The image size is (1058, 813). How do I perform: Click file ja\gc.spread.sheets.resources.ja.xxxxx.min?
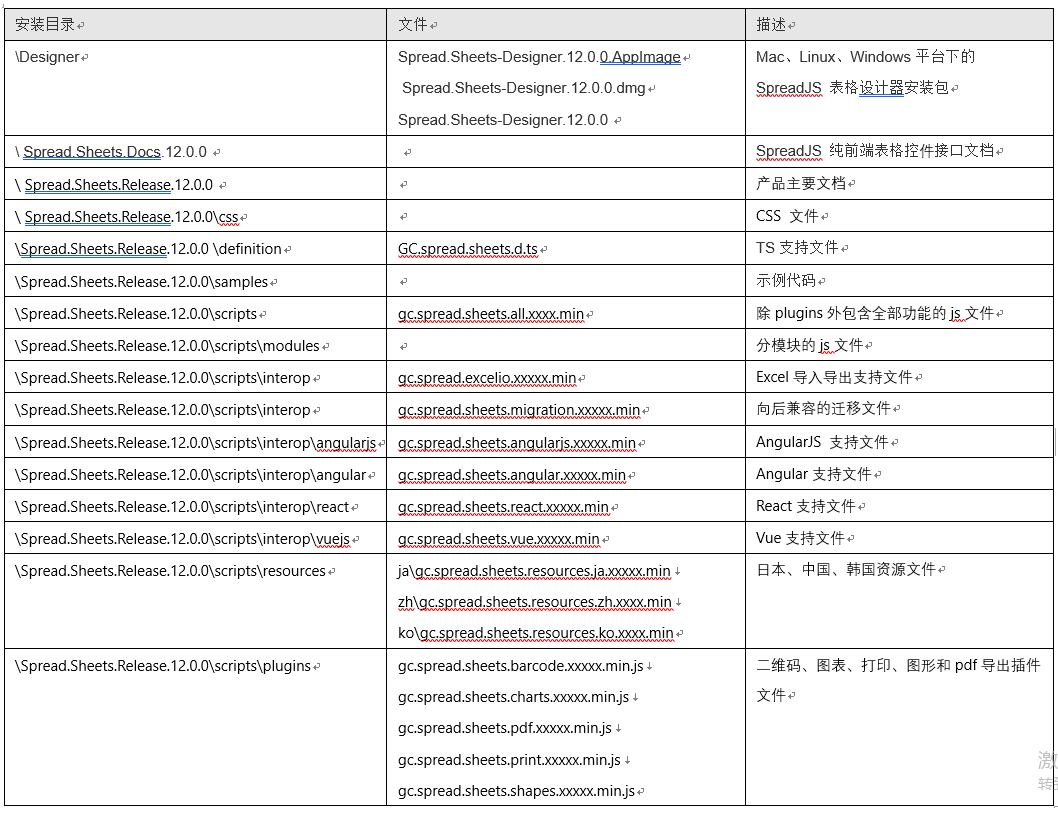pyautogui.click(x=534, y=571)
